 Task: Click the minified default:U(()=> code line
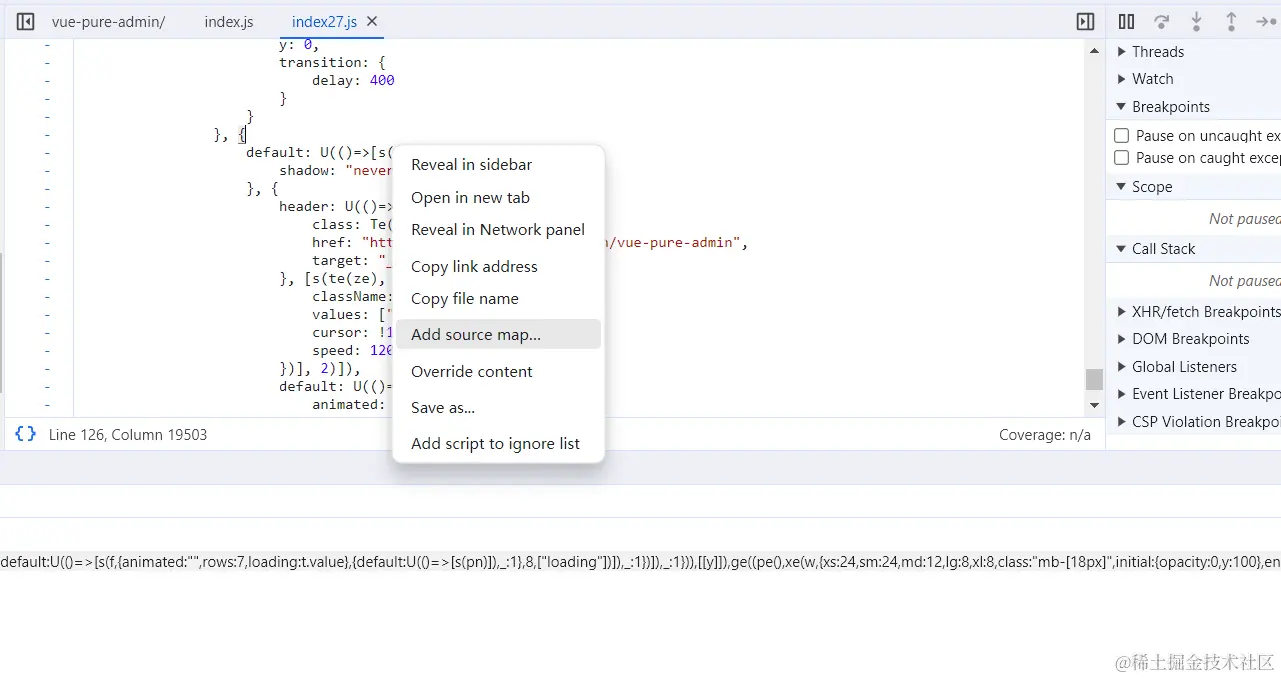(640, 562)
